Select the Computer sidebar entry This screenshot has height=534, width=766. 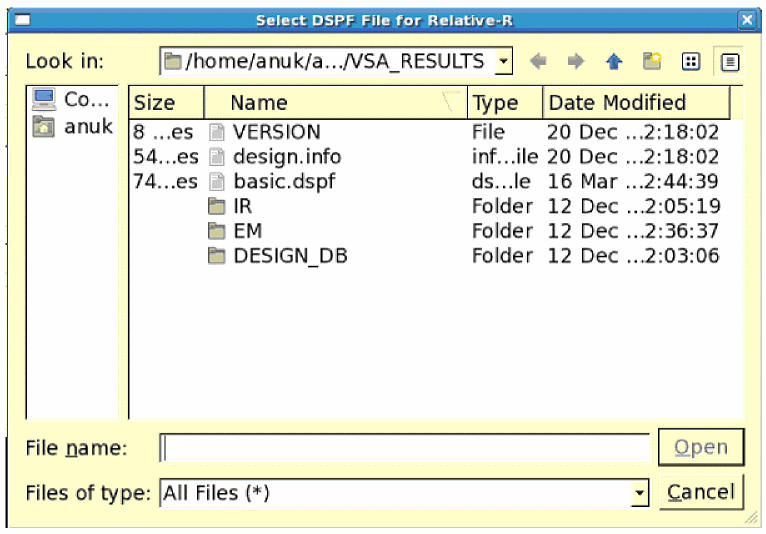pyautogui.click(x=70, y=100)
